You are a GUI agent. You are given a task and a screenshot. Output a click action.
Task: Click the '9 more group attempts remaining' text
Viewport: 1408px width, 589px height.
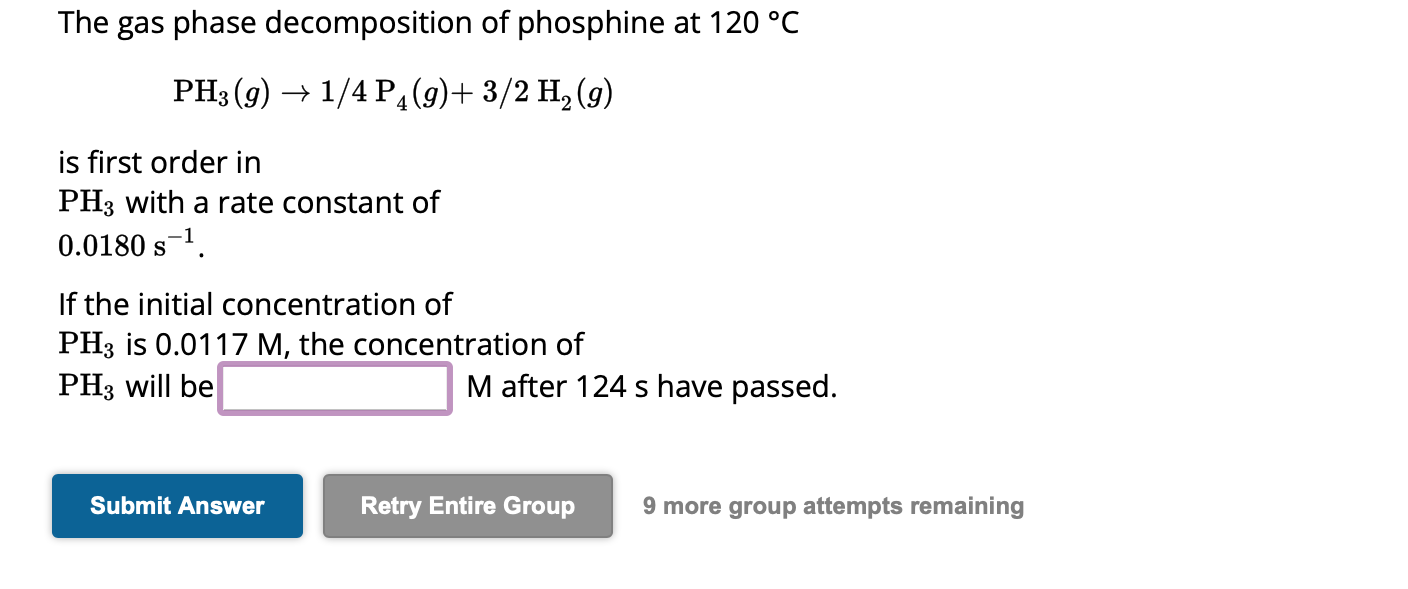point(833,506)
